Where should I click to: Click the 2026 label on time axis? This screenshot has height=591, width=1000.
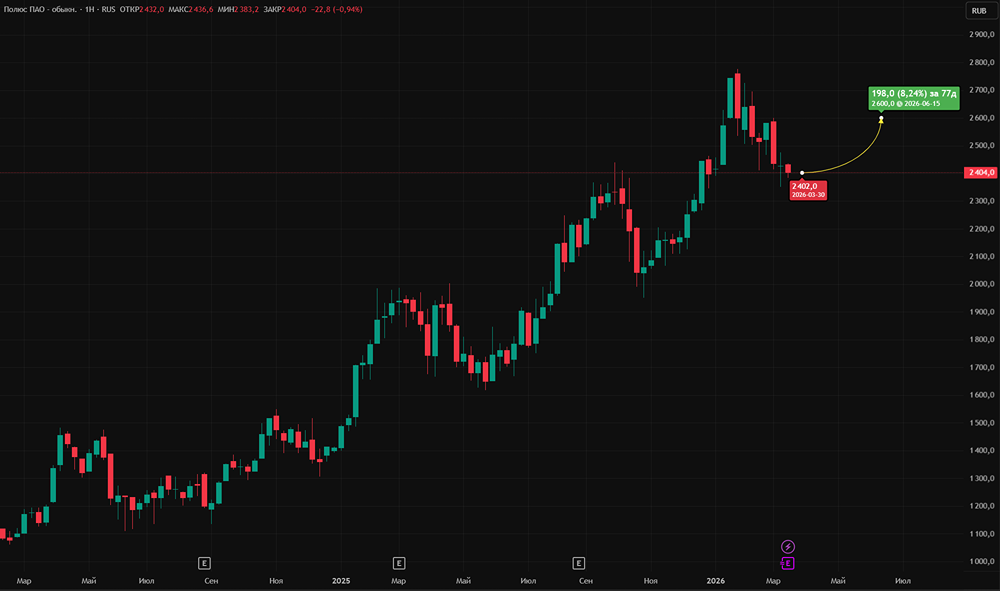[x=716, y=581]
